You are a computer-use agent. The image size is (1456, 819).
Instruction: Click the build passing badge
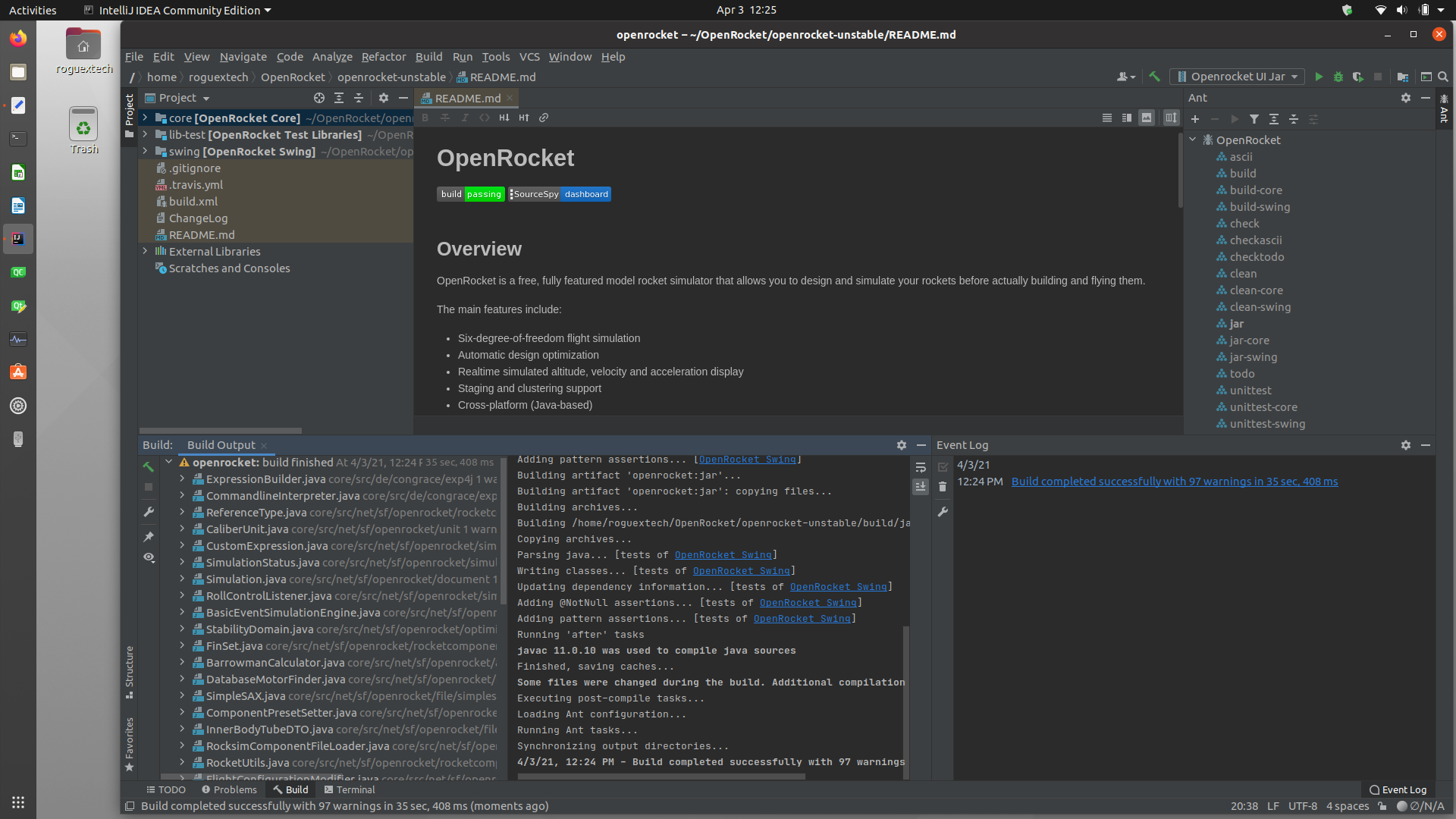click(x=470, y=194)
